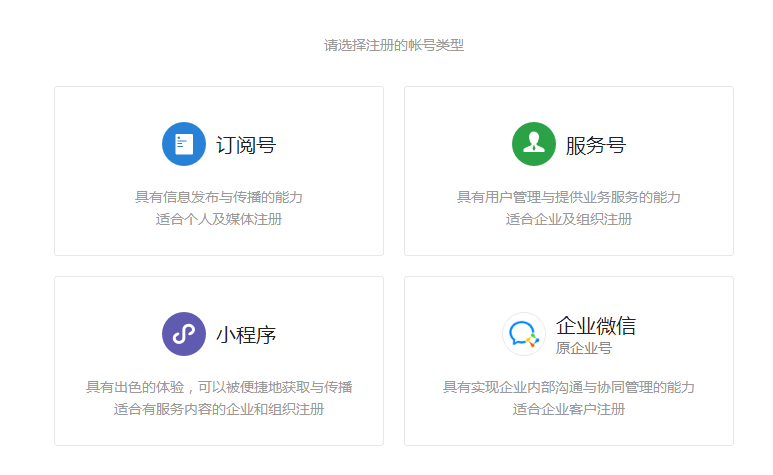This screenshot has height=475, width=773.
Task: Click 适合个人及媒体注册 text
Action: click(x=219, y=219)
